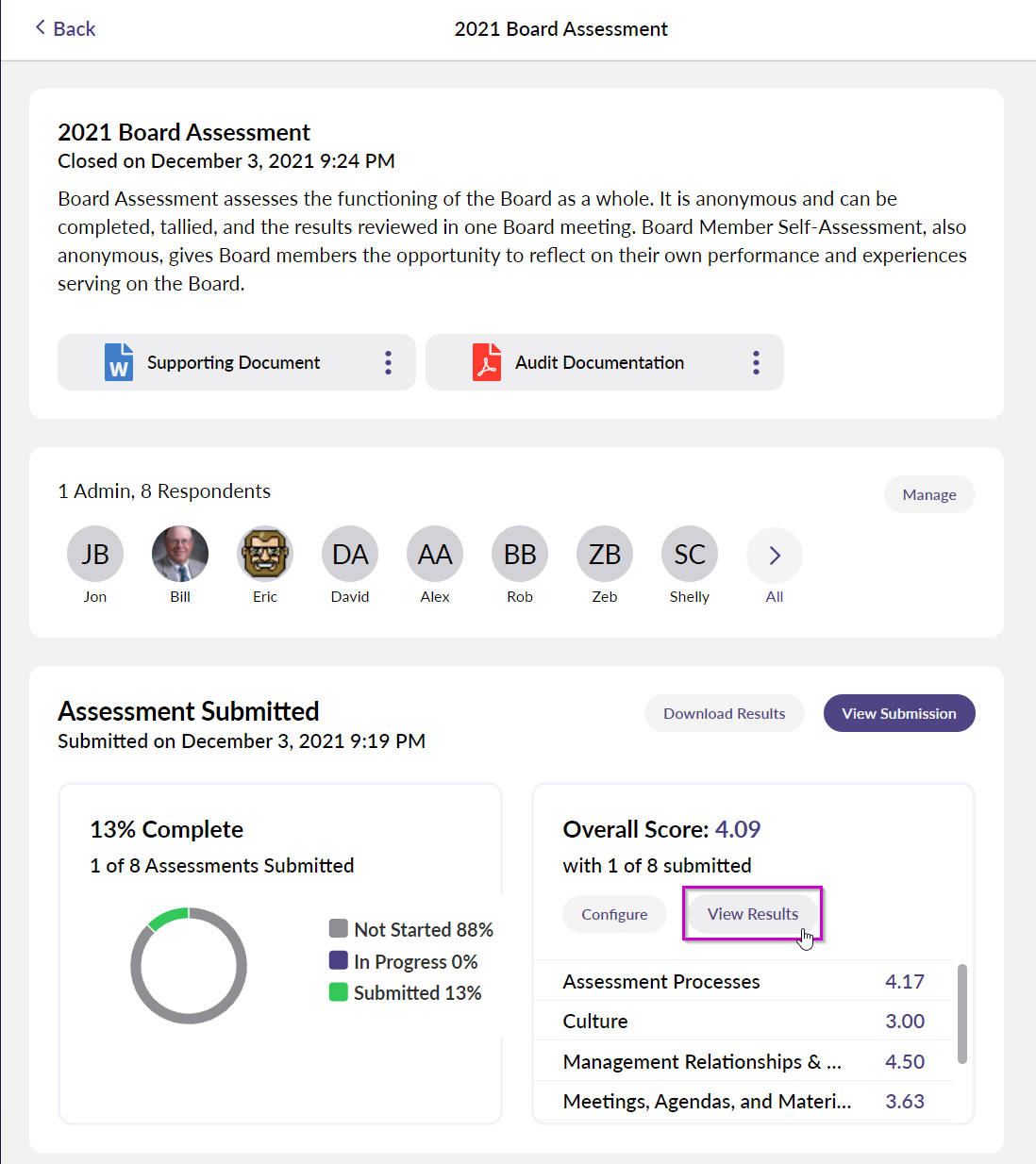Click the Manage respondents button
This screenshot has height=1164, width=1036.
click(929, 494)
